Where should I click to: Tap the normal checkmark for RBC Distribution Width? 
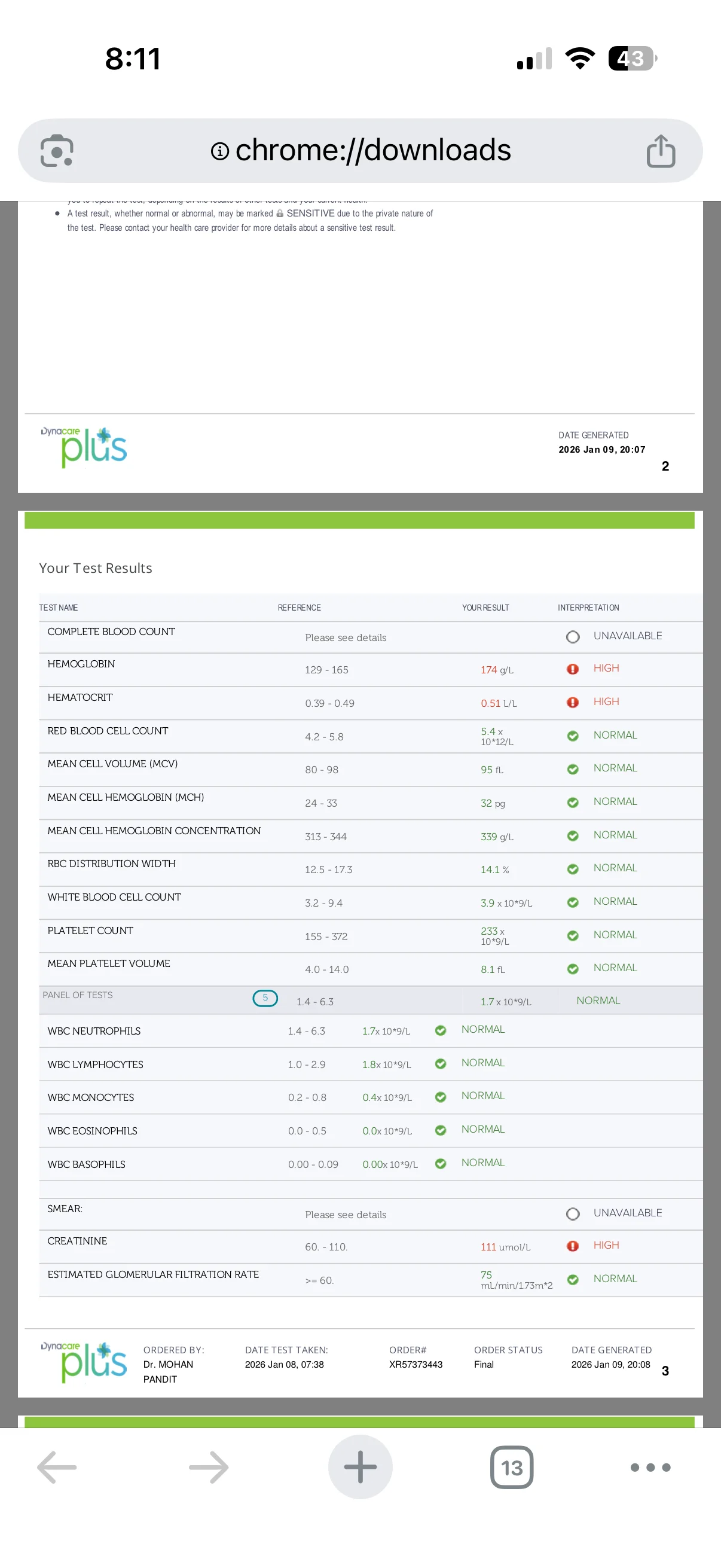click(573, 868)
